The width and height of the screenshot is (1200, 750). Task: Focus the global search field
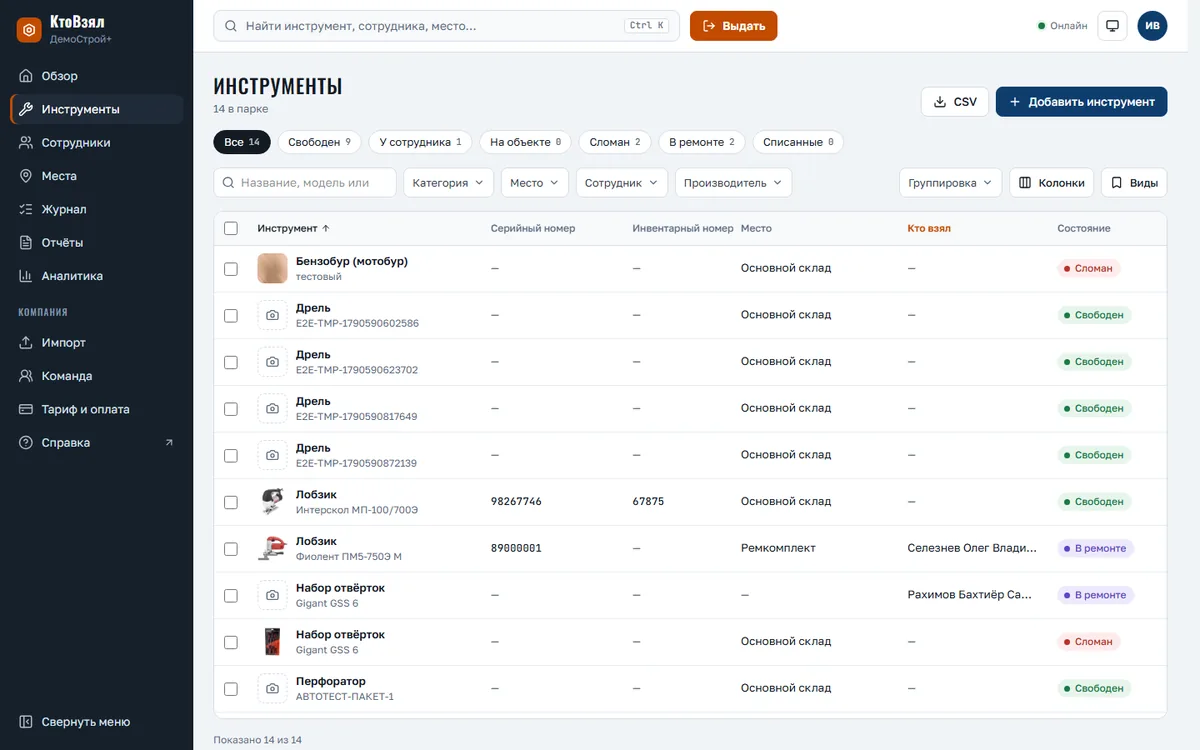tap(446, 26)
